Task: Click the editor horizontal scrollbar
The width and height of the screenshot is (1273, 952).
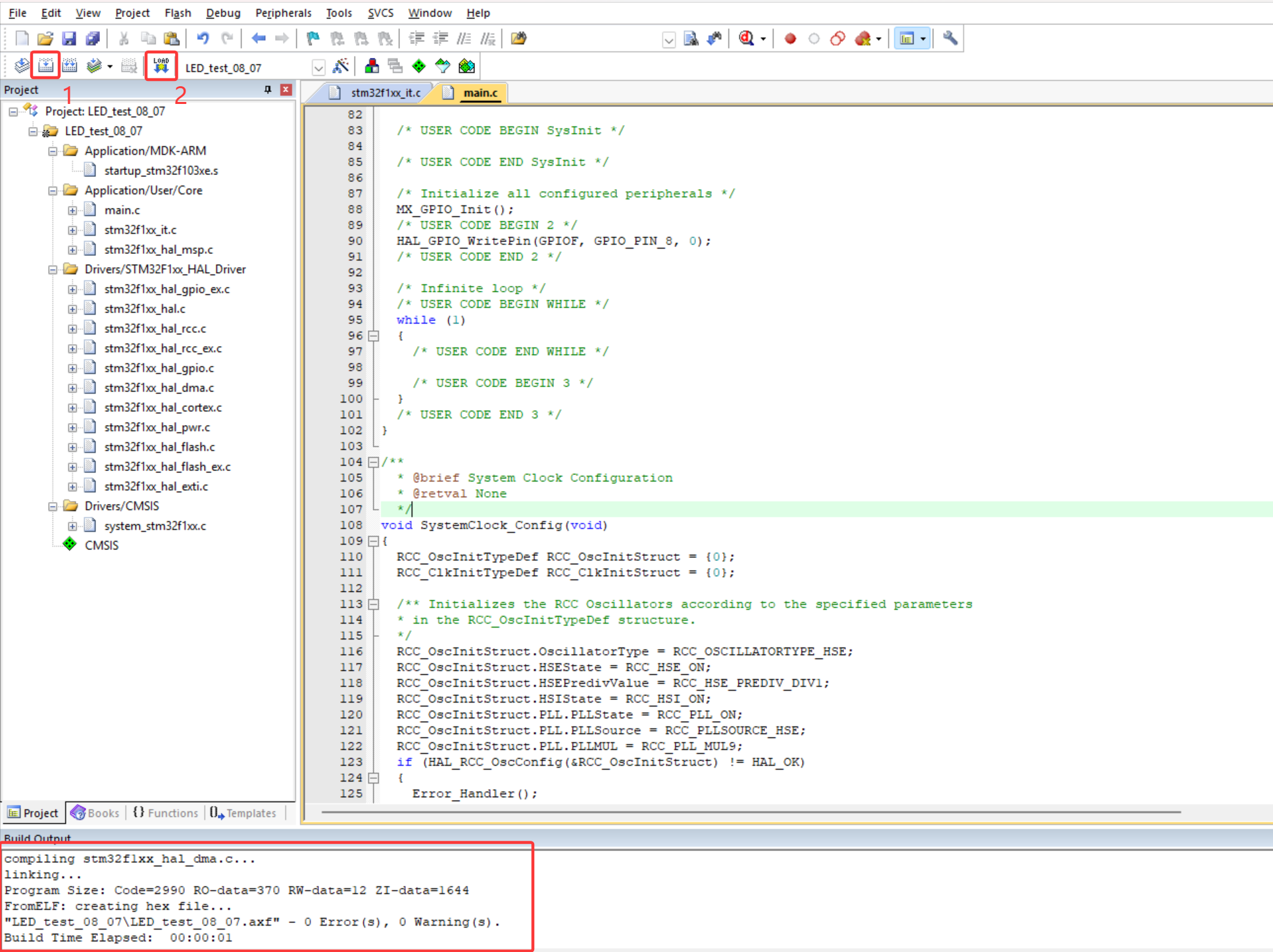Action: (750, 812)
